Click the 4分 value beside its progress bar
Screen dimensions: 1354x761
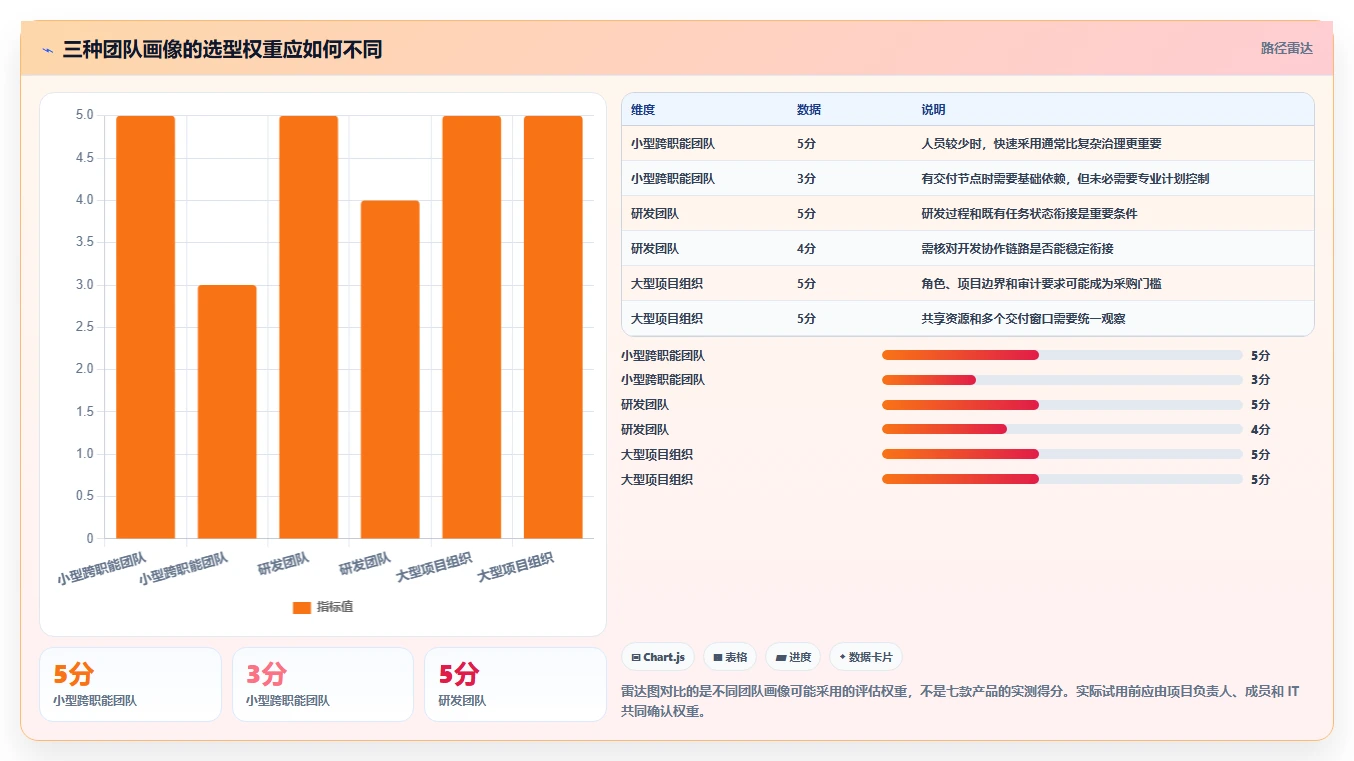click(x=1260, y=429)
